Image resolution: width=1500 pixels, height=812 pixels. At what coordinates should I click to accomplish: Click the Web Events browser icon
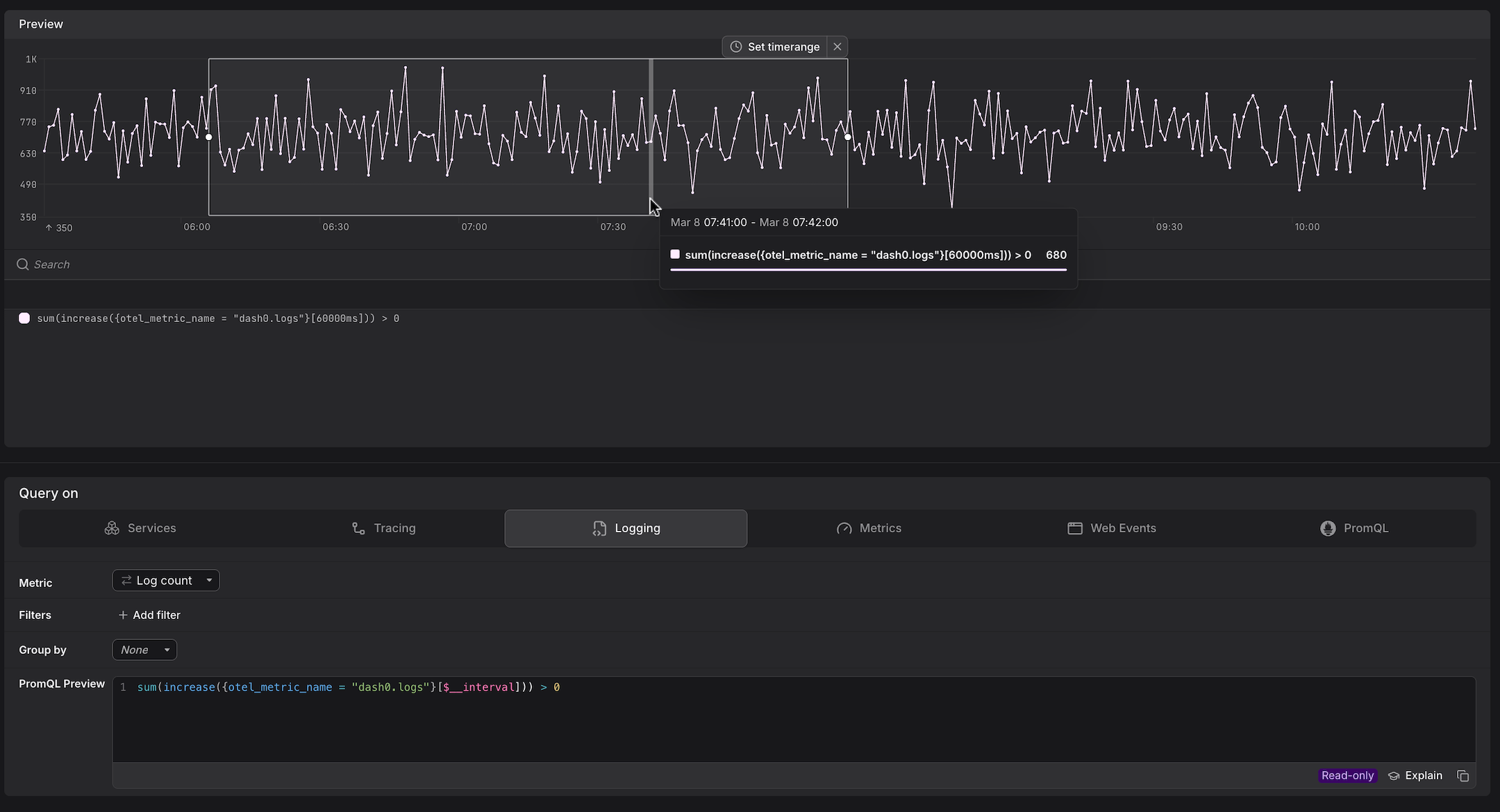(1075, 528)
